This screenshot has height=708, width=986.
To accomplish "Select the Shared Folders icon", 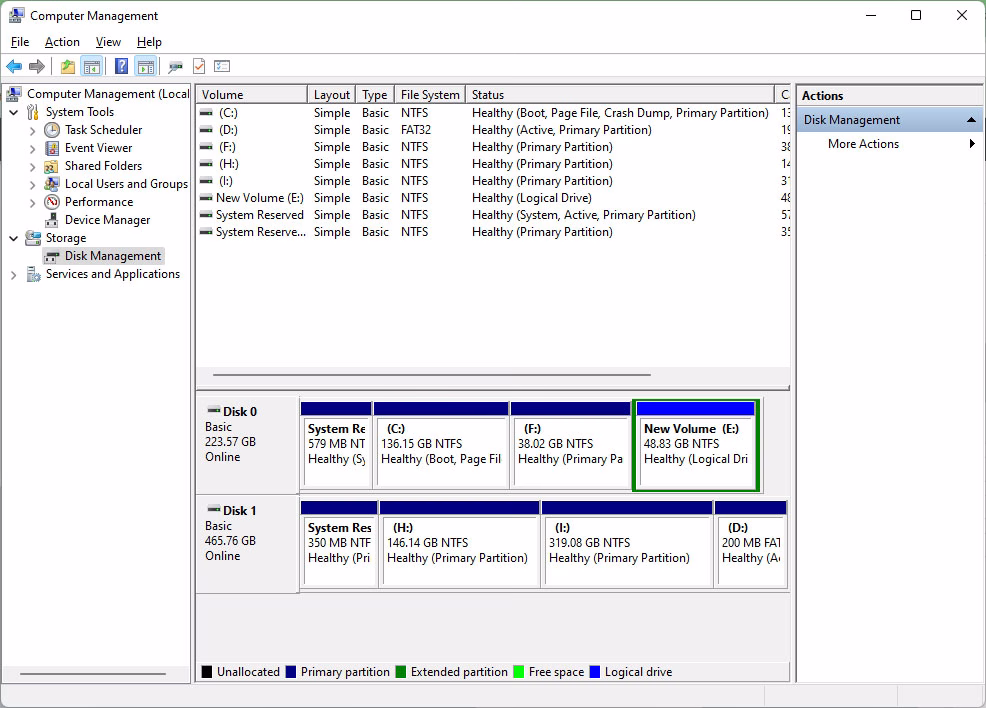I will pos(52,167).
